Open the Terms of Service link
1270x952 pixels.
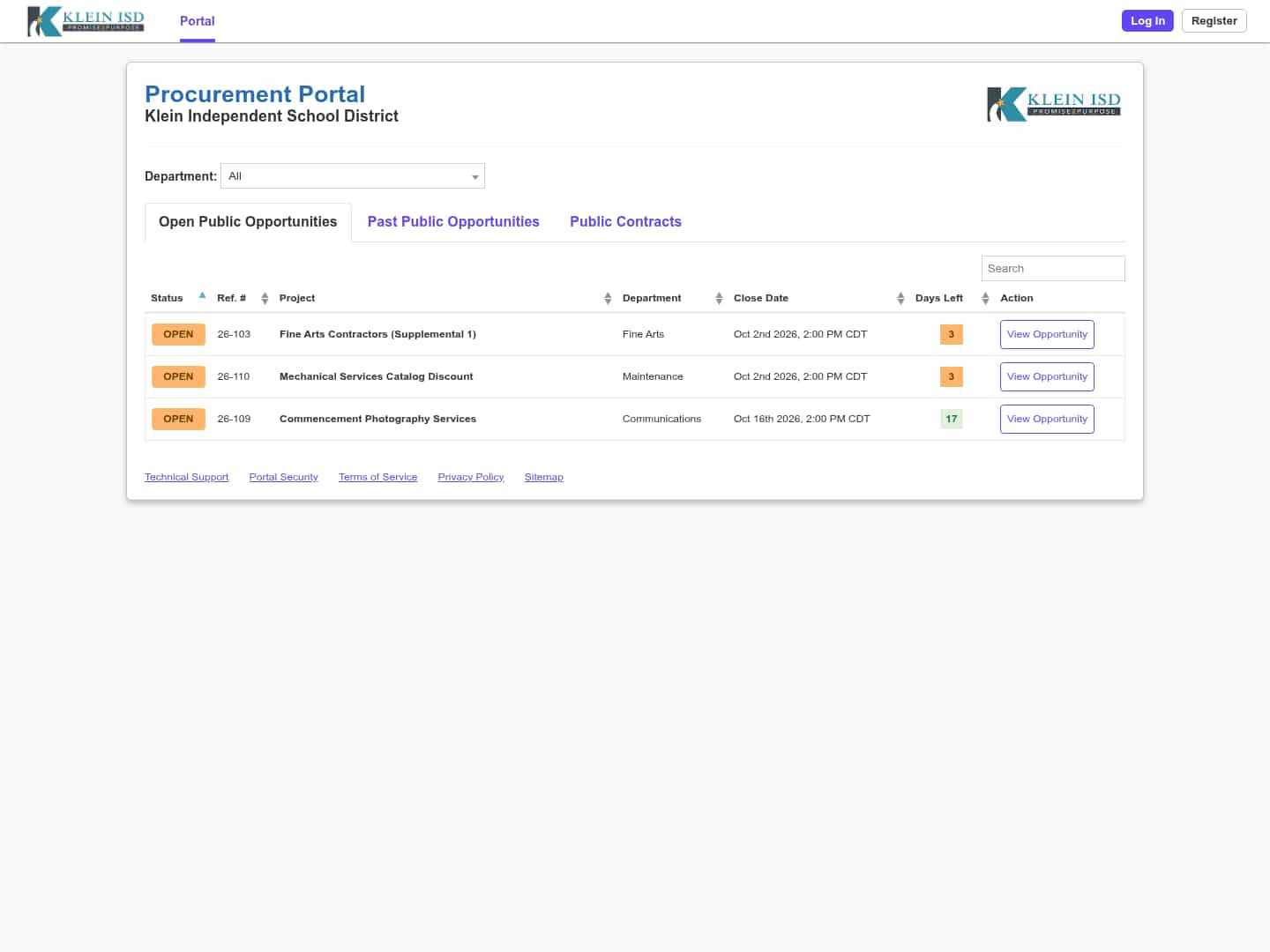pos(377,477)
